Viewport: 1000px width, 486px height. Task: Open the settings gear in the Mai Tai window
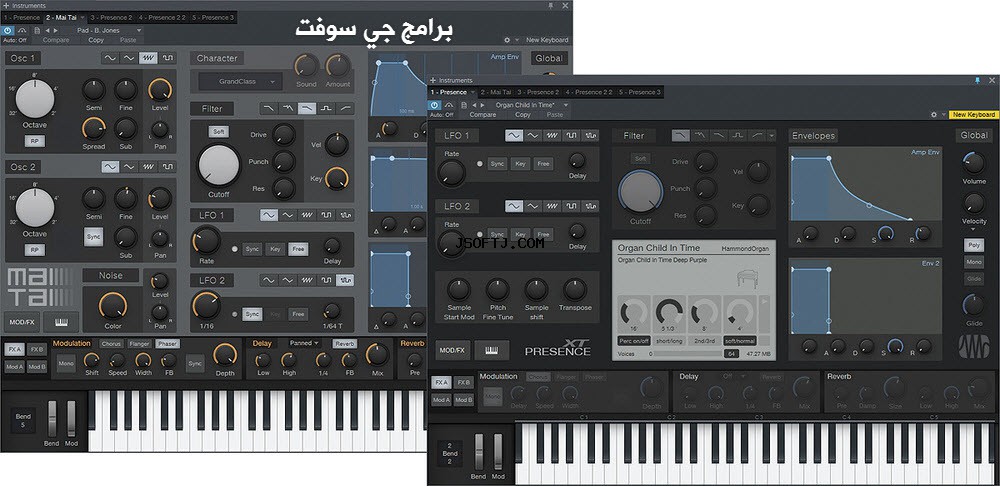(507, 40)
